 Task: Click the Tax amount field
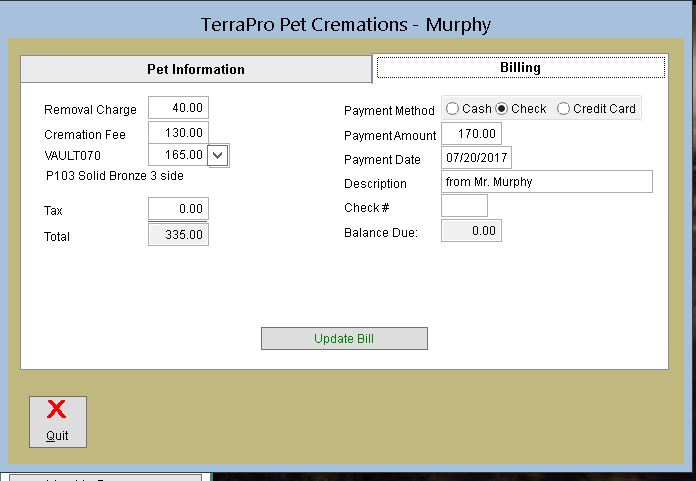click(178, 209)
